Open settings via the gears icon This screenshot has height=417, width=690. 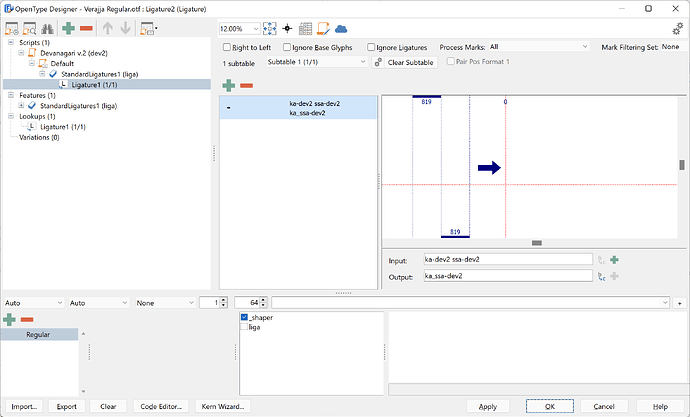click(x=677, y=29)
